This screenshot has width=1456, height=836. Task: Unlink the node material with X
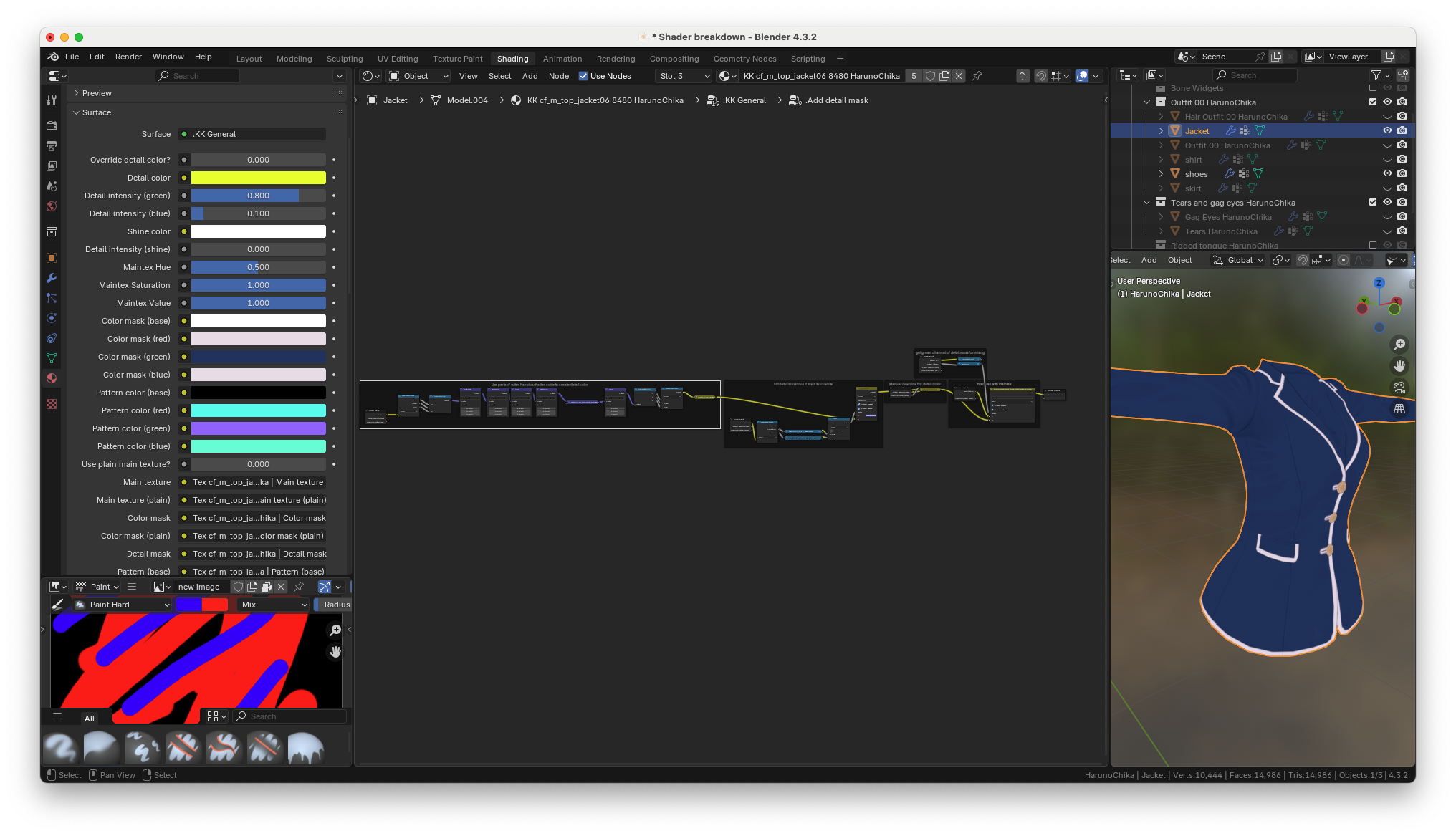coord(959,76)
